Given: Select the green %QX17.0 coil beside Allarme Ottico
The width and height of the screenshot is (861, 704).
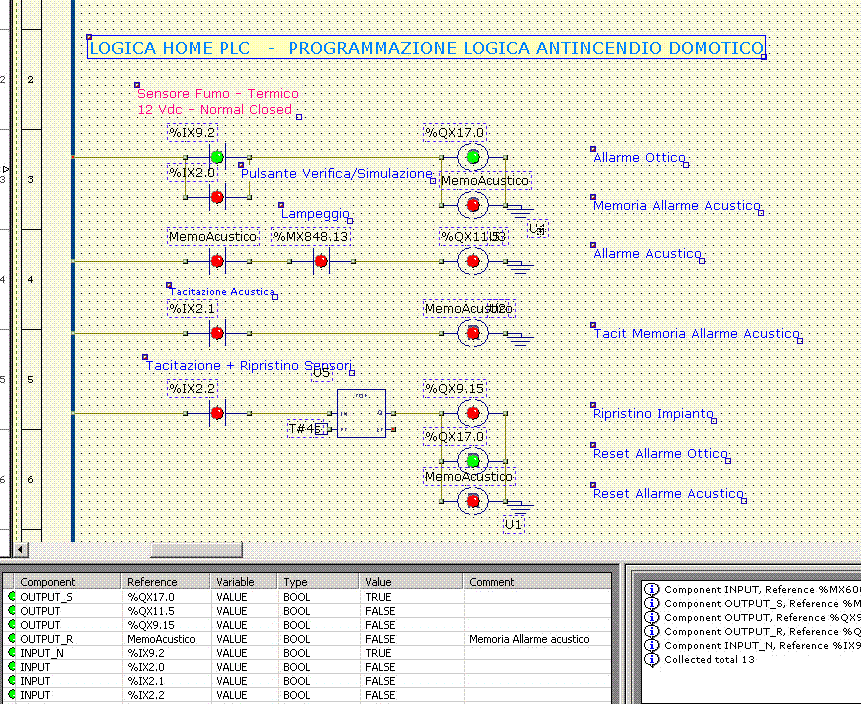Looking at the screenshot, I should [472, 157].
